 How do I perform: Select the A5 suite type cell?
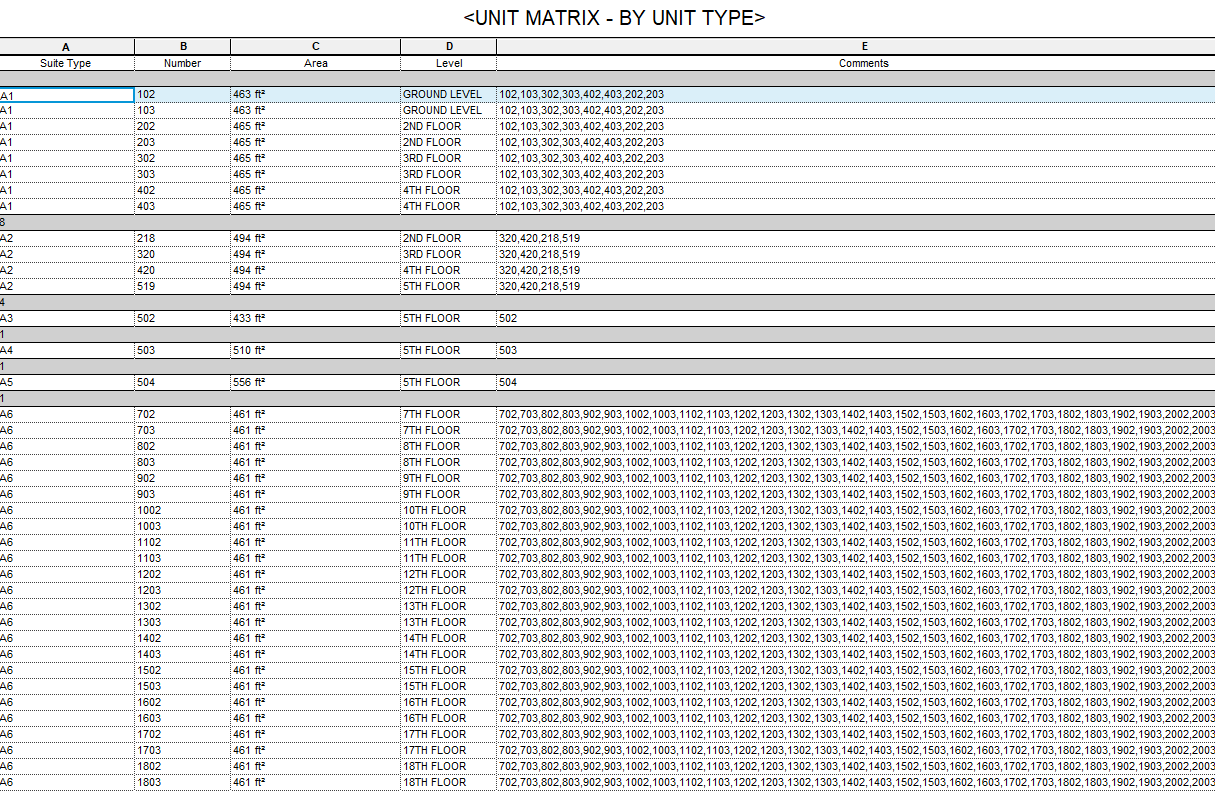click(66, 382)
